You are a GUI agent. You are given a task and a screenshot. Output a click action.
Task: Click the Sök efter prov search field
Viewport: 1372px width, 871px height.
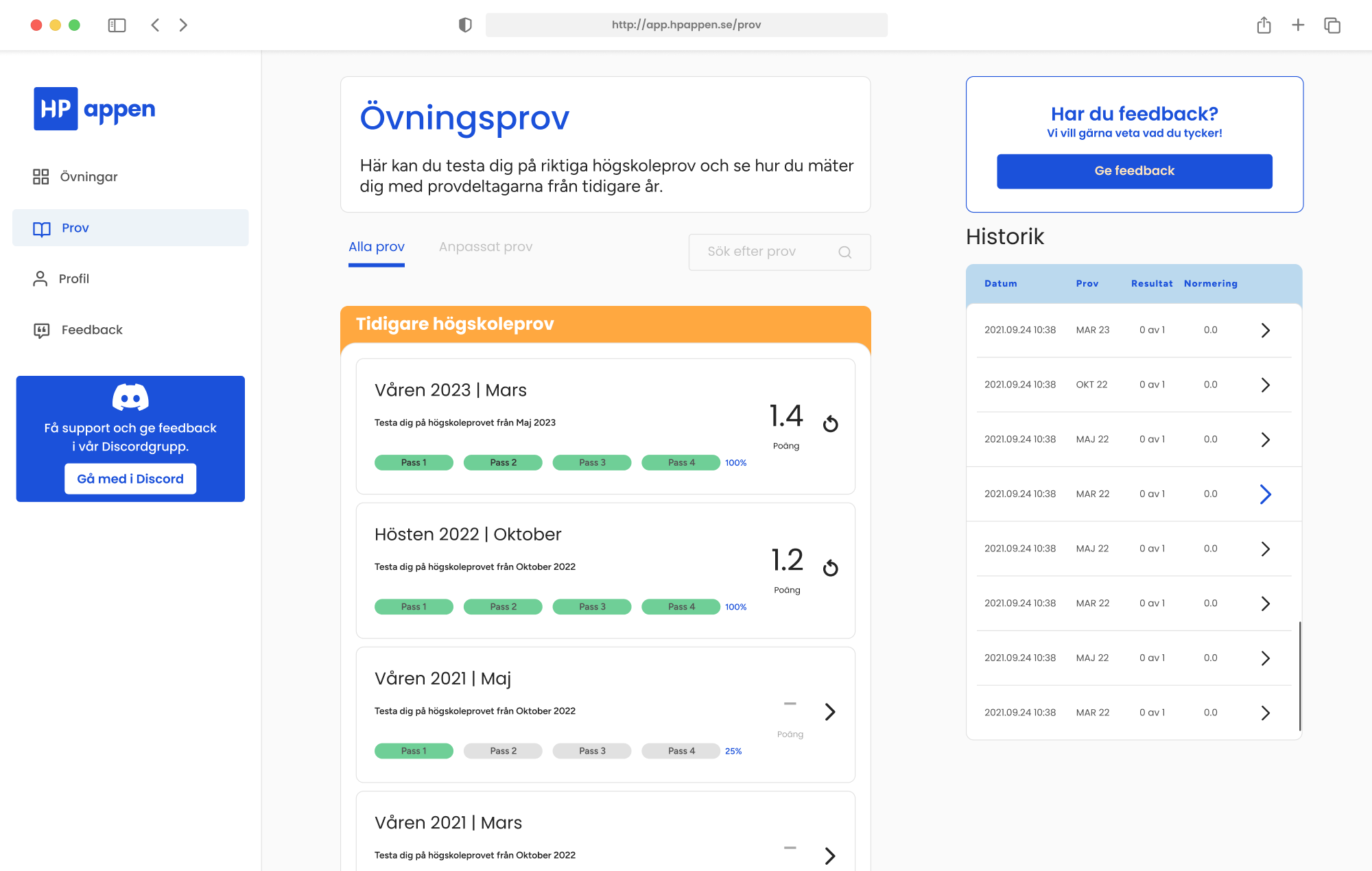(x=761, y=252)
